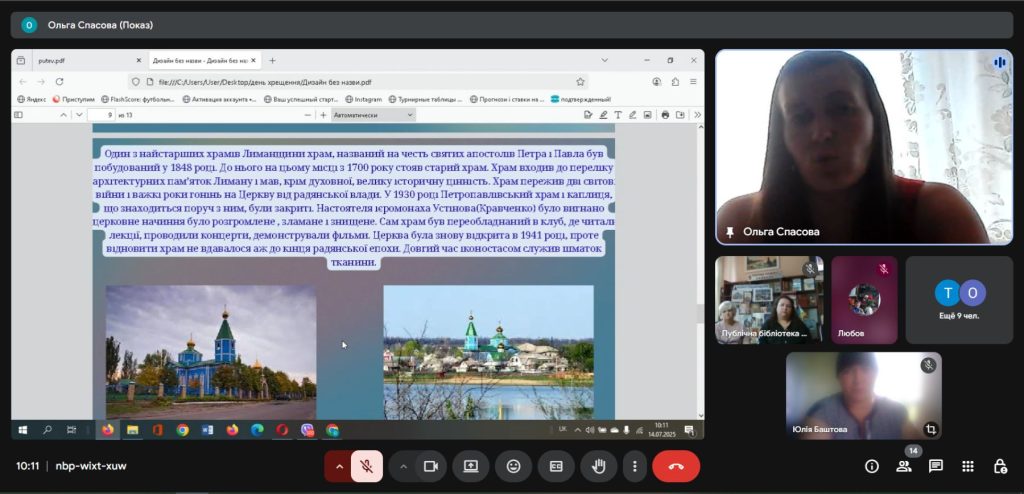Select Ольга Спасова's pinned video tile

(863, 147)
